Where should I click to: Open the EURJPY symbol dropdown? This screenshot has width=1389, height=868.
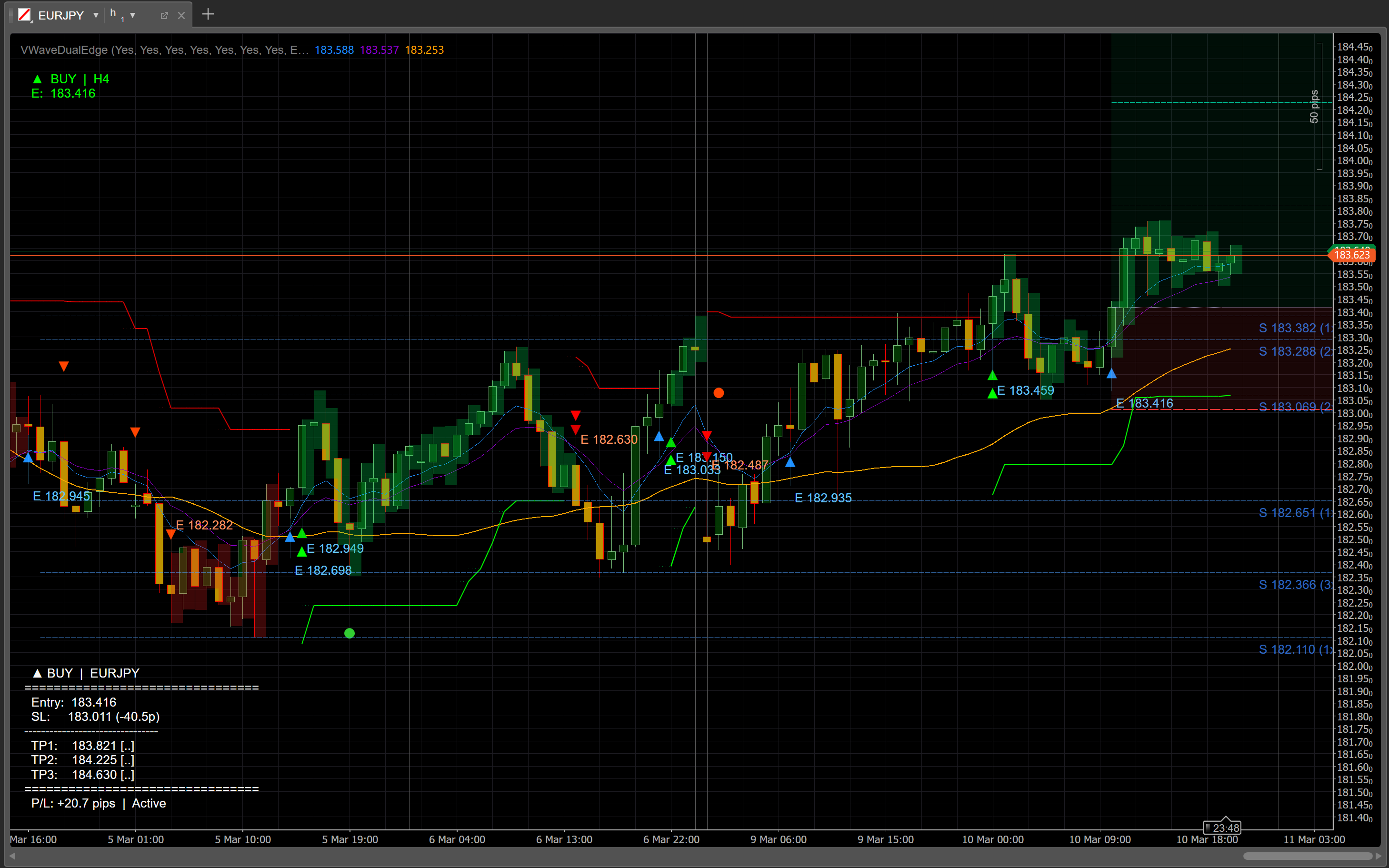(95, 16)
